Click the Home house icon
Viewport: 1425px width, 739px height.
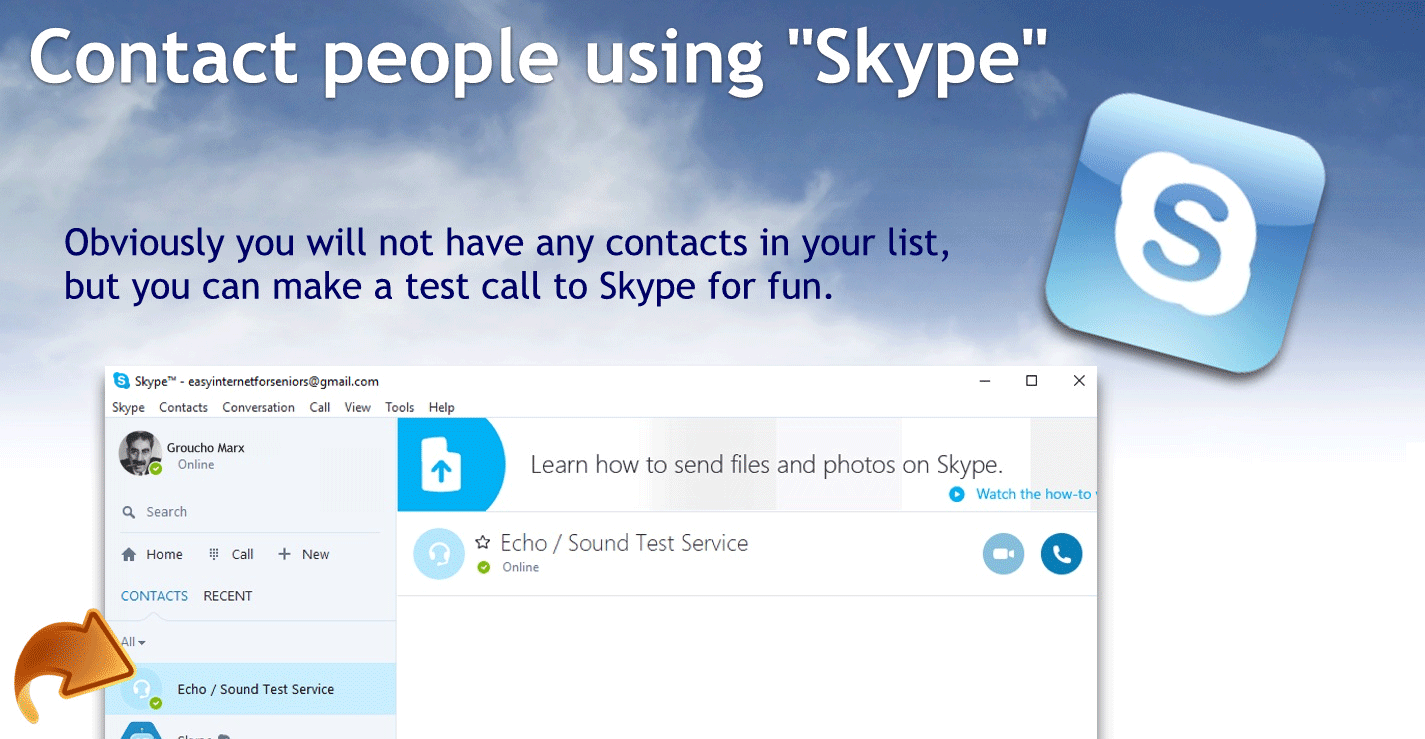pos(129,554)
